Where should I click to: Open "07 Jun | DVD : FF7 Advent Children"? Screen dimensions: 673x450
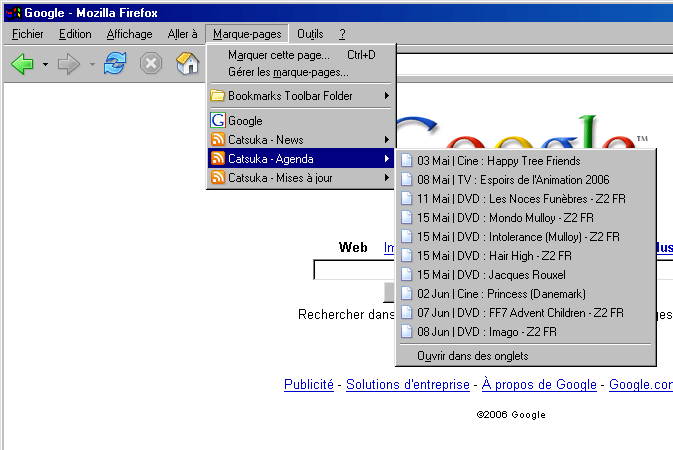point(526,313)
